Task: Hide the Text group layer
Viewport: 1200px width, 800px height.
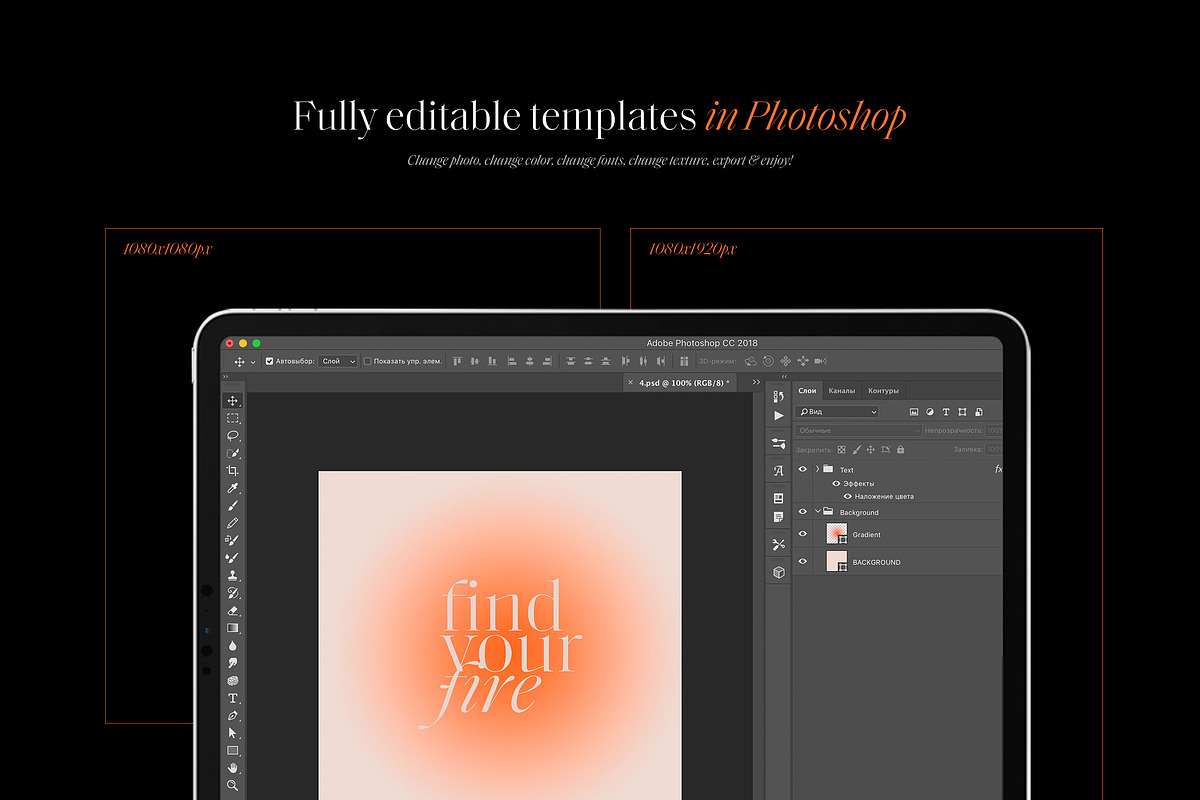Action: click(x=802, y=469)
